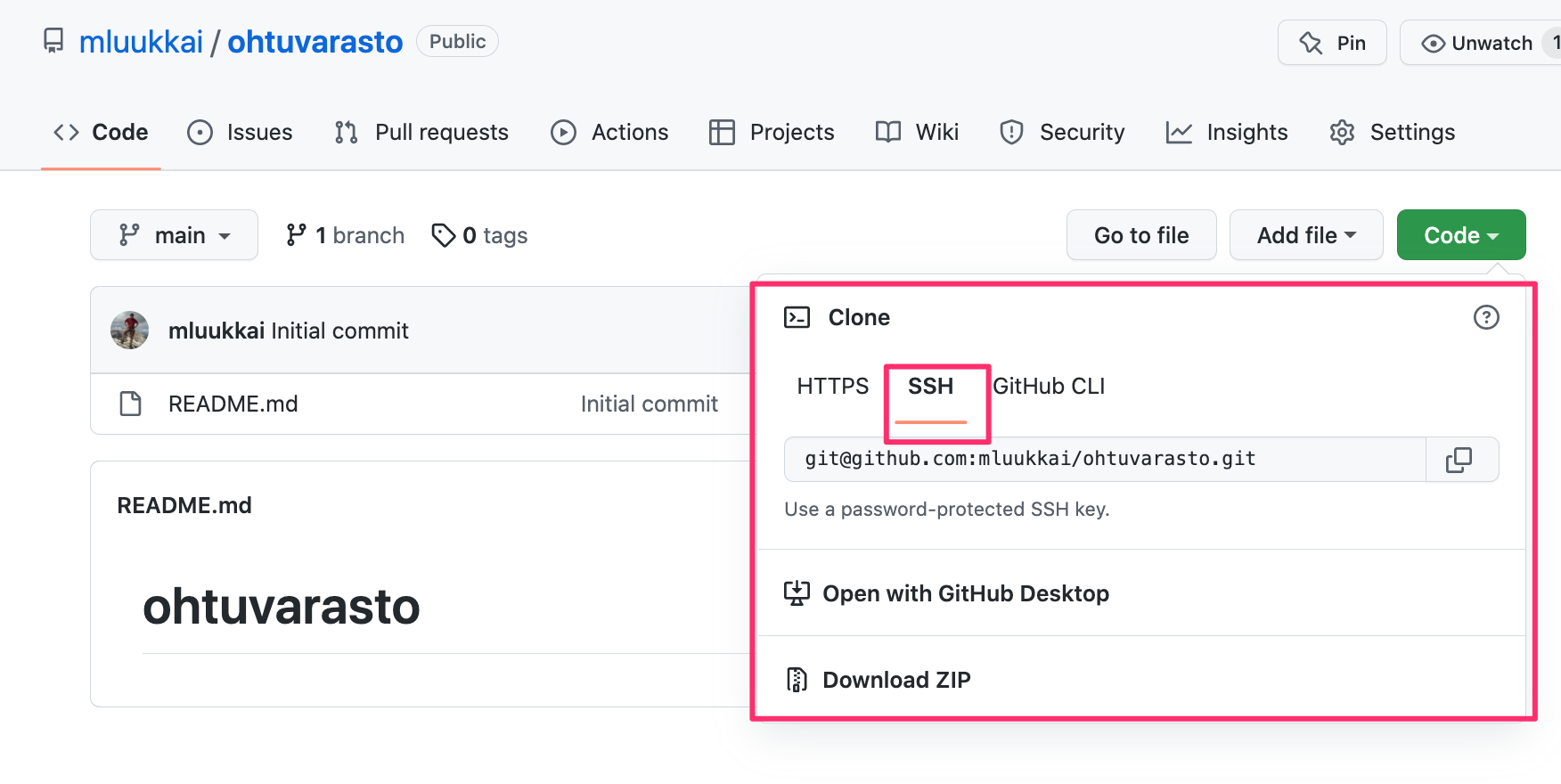Open the Pull requests tab
Viewport: 1561px width, 784px height.
(x=421, y=132)
